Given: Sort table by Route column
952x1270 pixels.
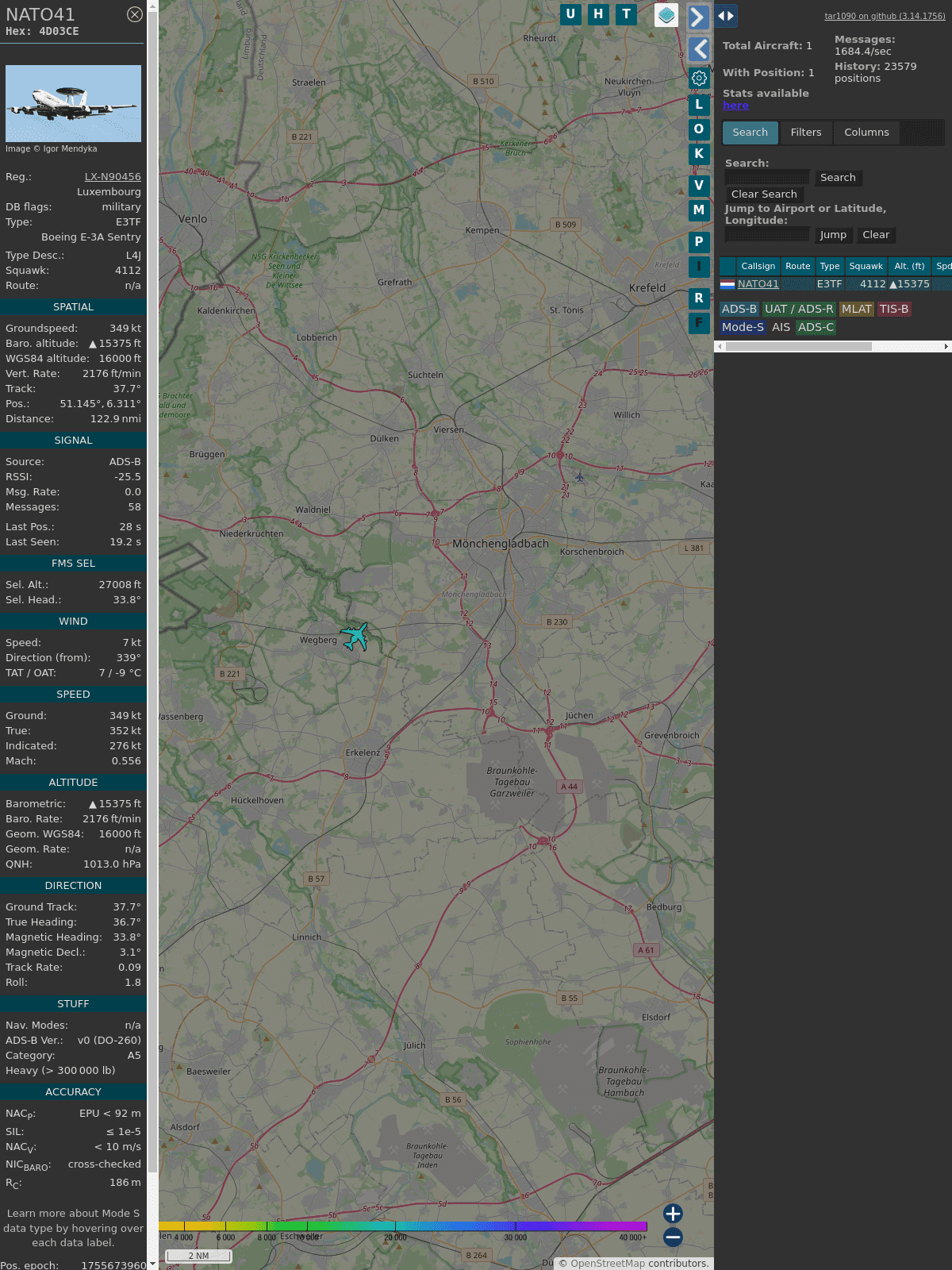Looking at the screenshot, I should click(797, 266).
